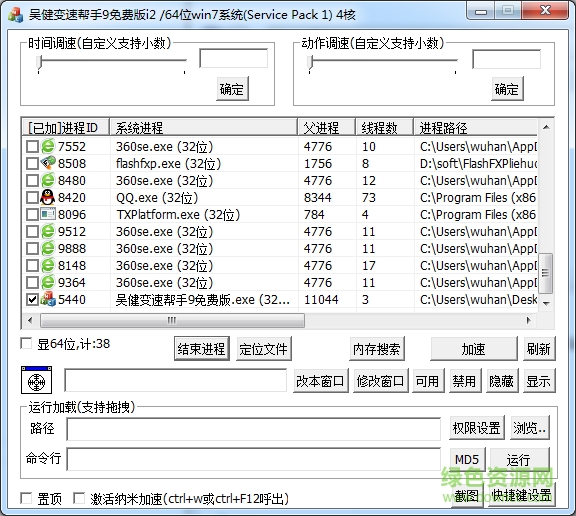Check the box for process 9364
The height and width of the screenshot is (516, 576).
coord(32,283)
